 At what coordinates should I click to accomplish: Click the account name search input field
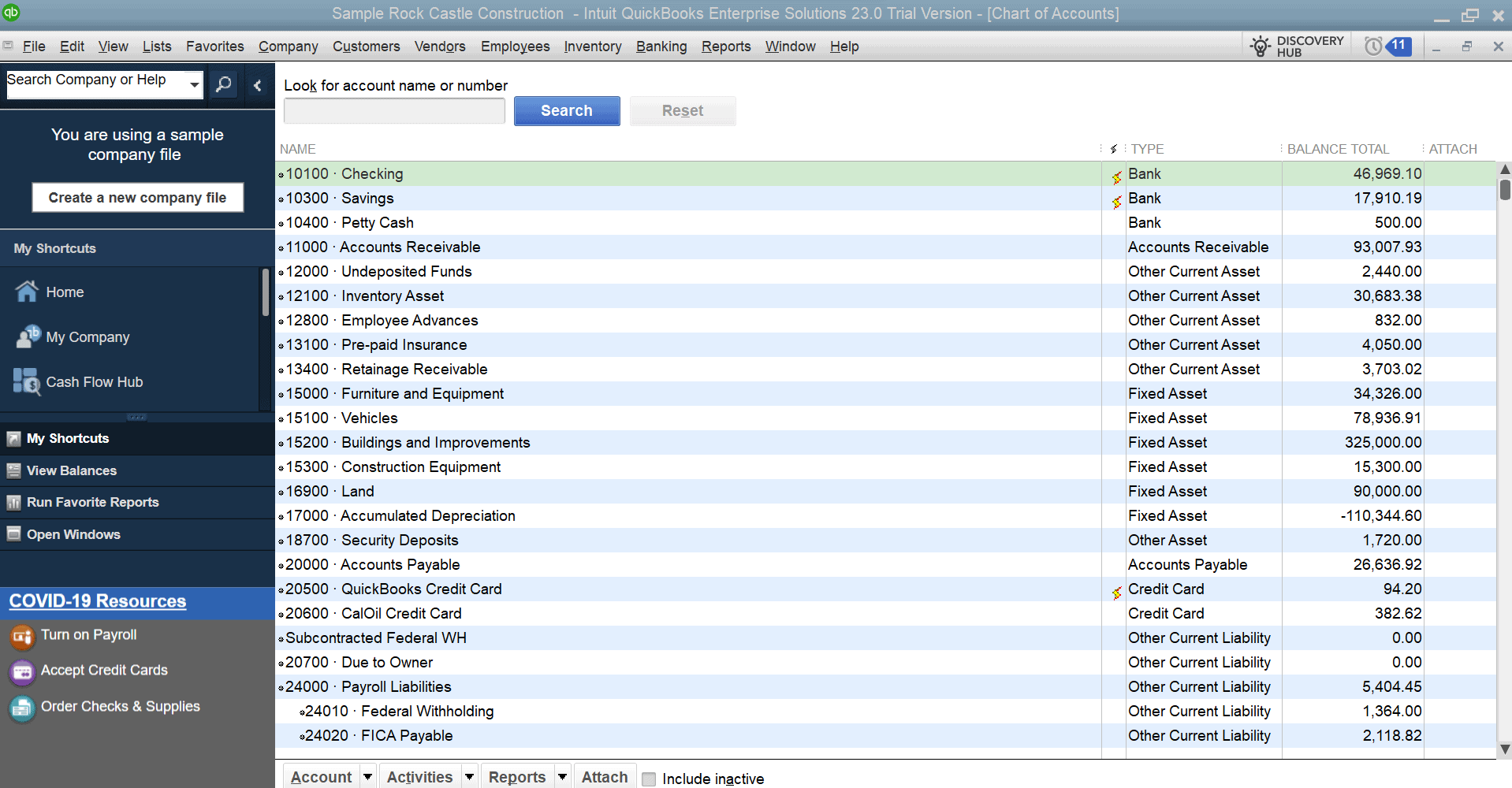point(394,111)
